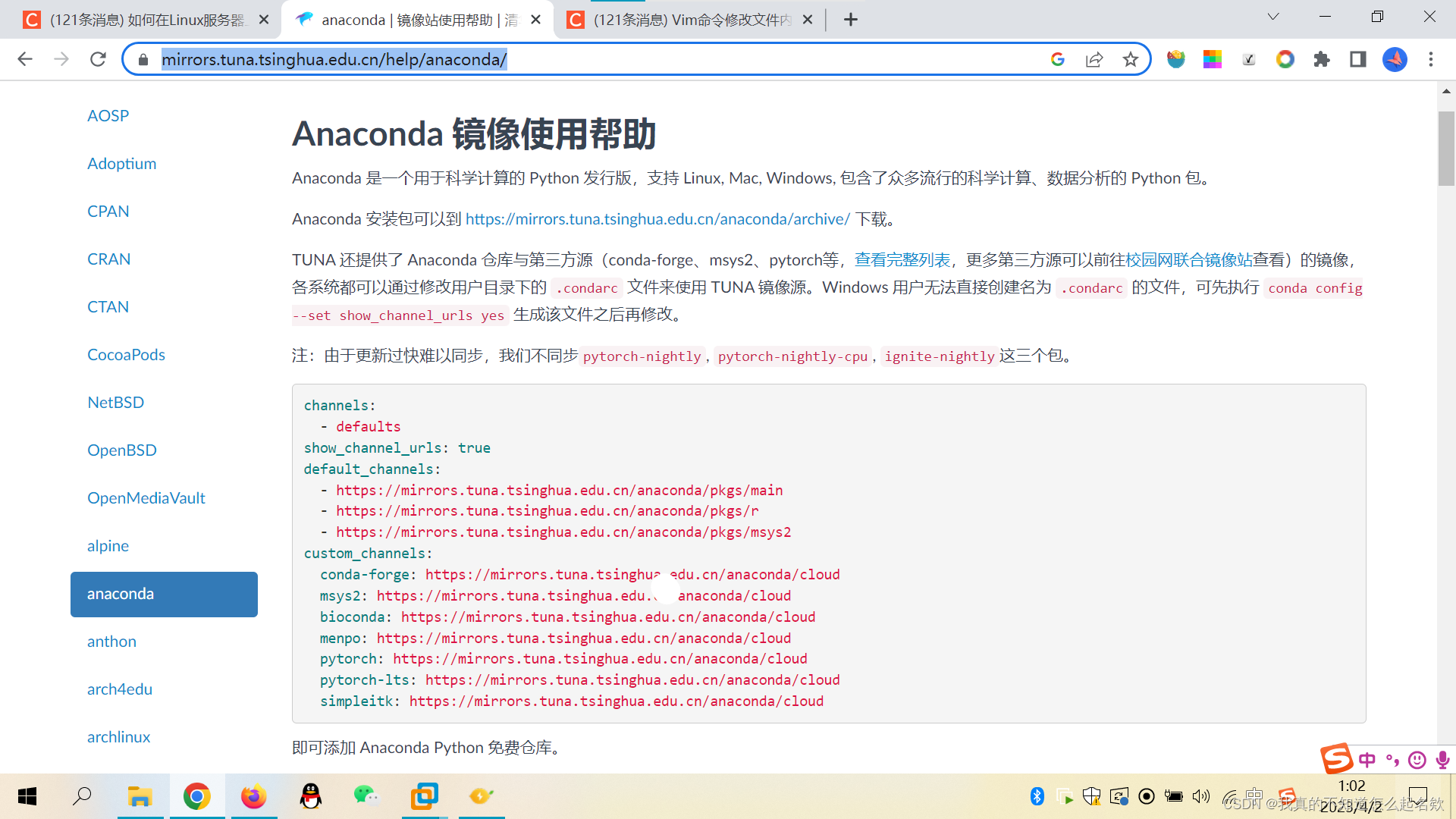This screenshot has width=1456, height=819.
Task: Click the forward navigation arrow
Action: (x=61, y=59)
